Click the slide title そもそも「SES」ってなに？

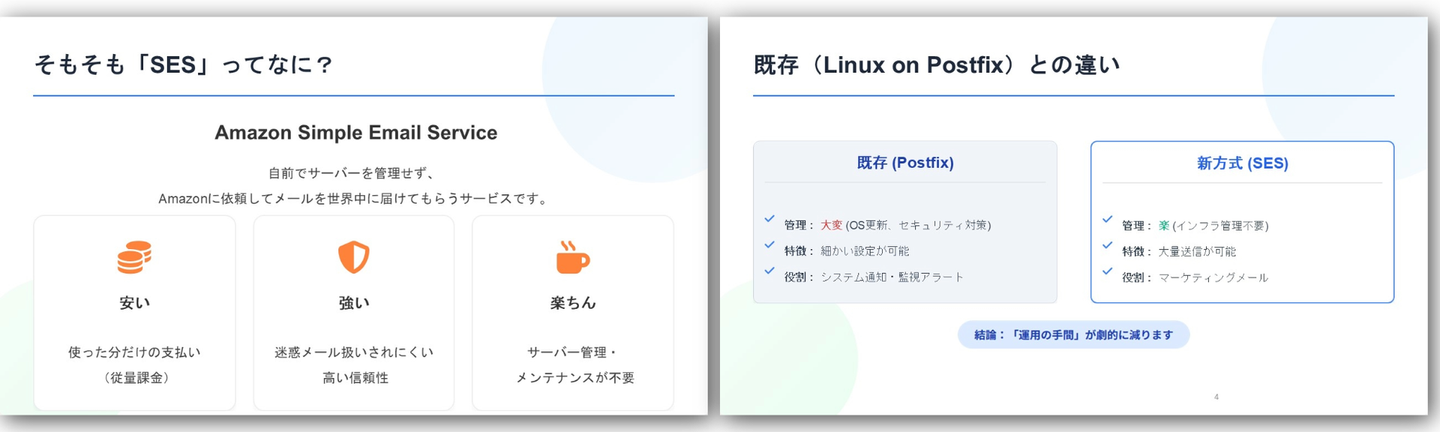click(183, 65)
